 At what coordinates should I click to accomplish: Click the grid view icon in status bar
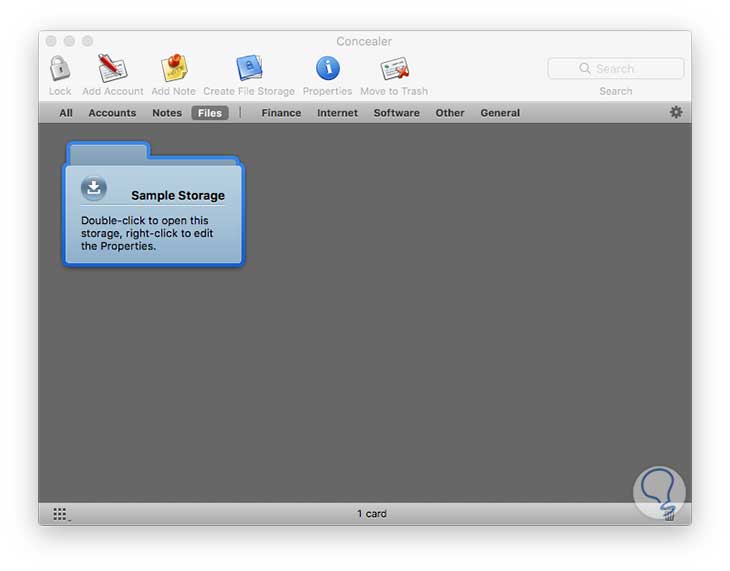(60, 514)
